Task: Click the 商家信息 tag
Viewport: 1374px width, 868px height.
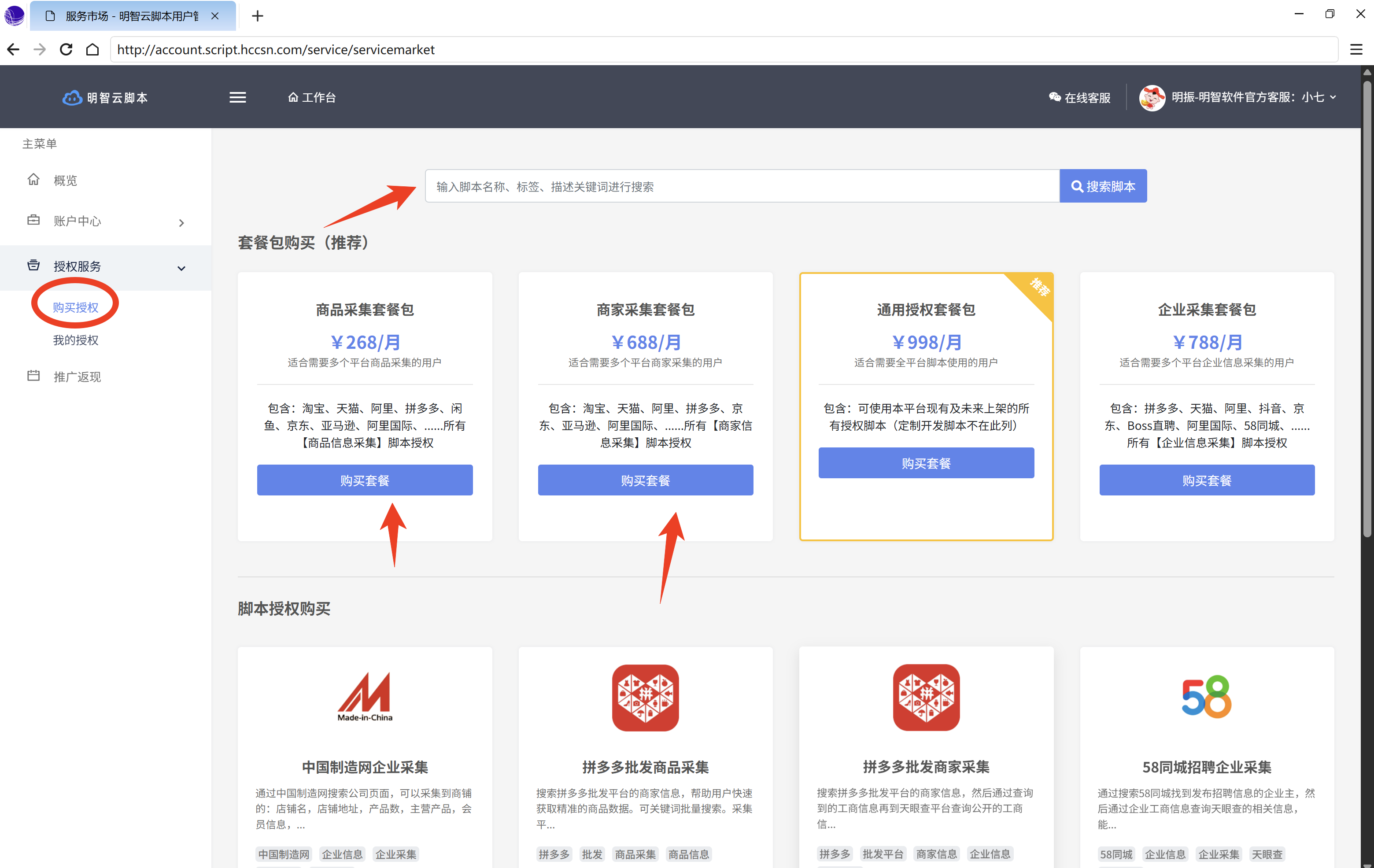Action: (x=936, y=854)
